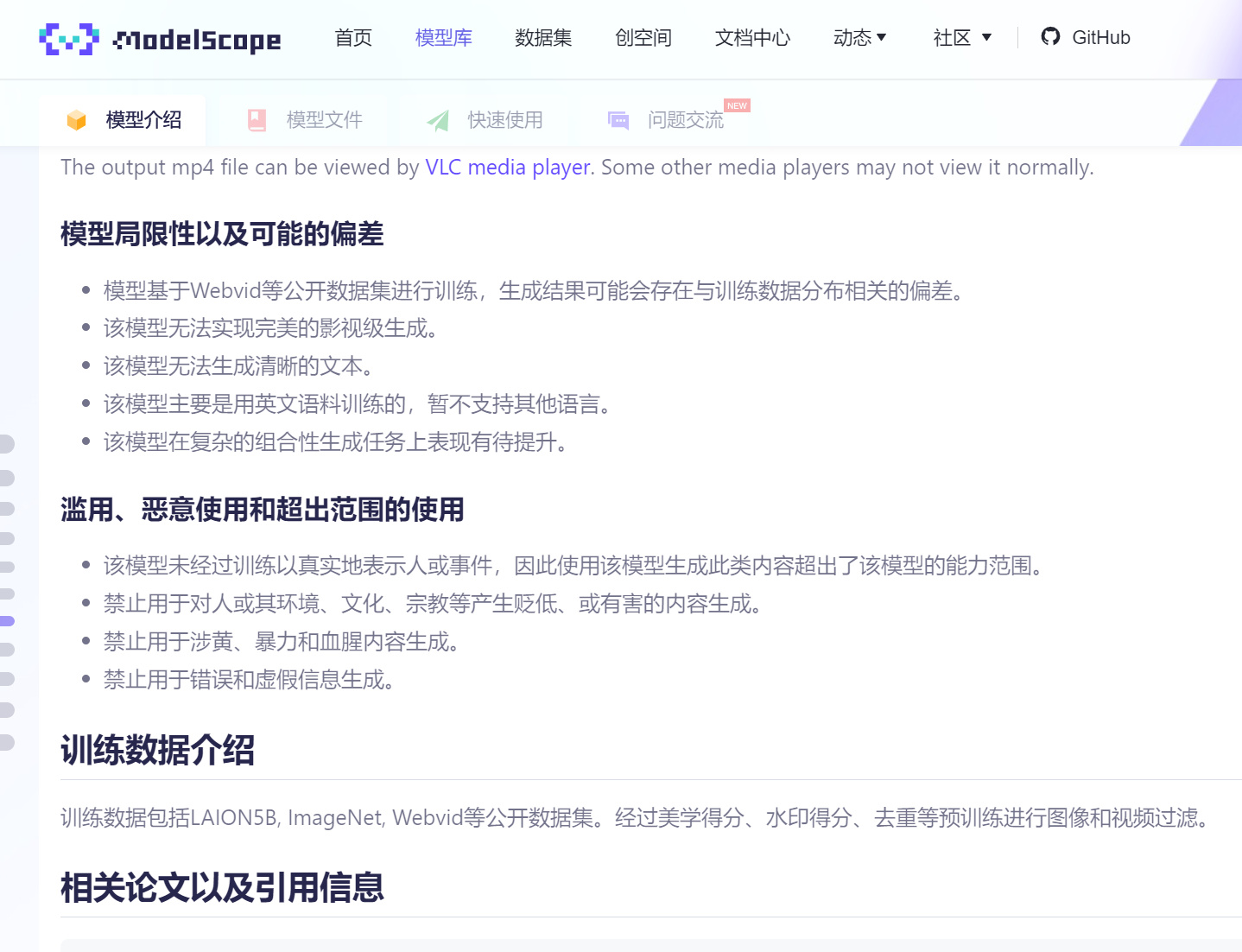1242x952 pixels.
Task: Click the ModelScope logo icon
Action: pos(69,39)
